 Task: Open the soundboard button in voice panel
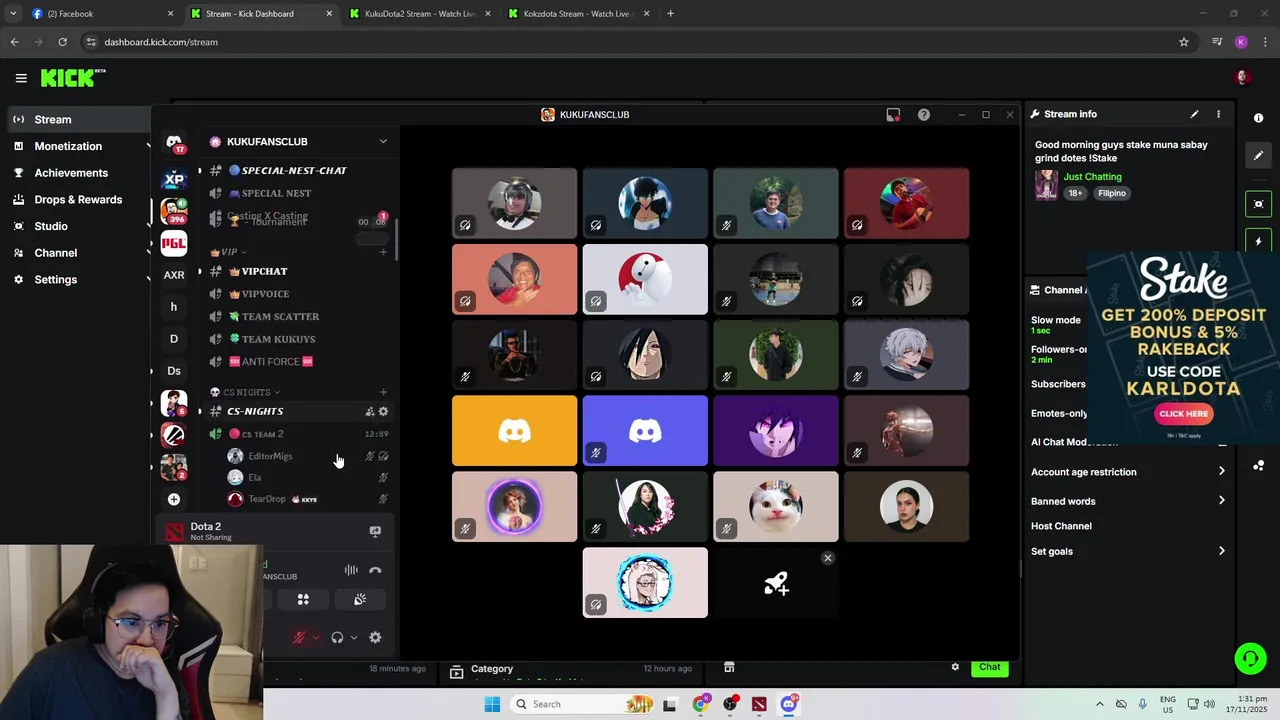[x=360, y=599]
